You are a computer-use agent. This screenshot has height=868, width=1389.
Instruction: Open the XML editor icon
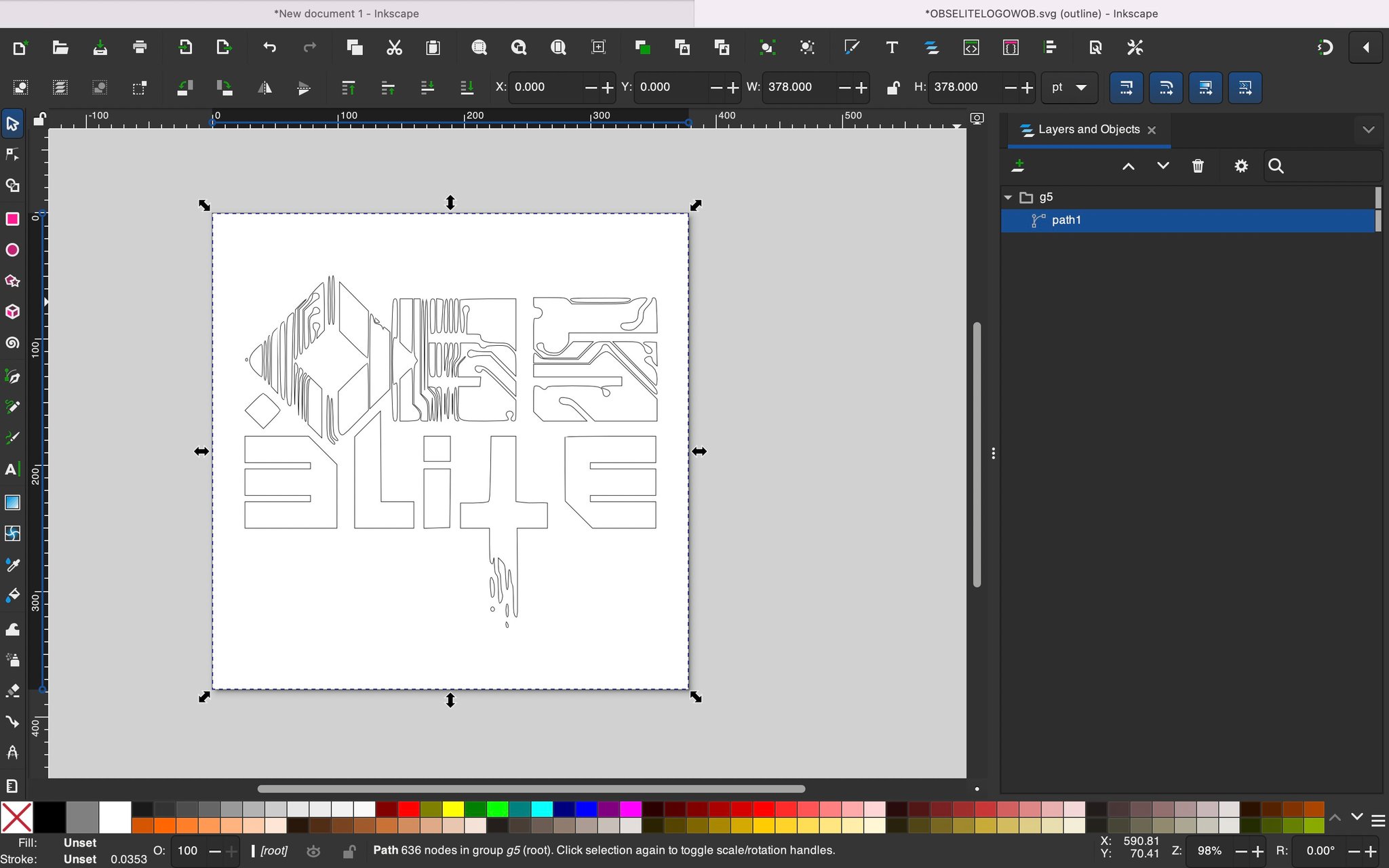coord(971,47)
